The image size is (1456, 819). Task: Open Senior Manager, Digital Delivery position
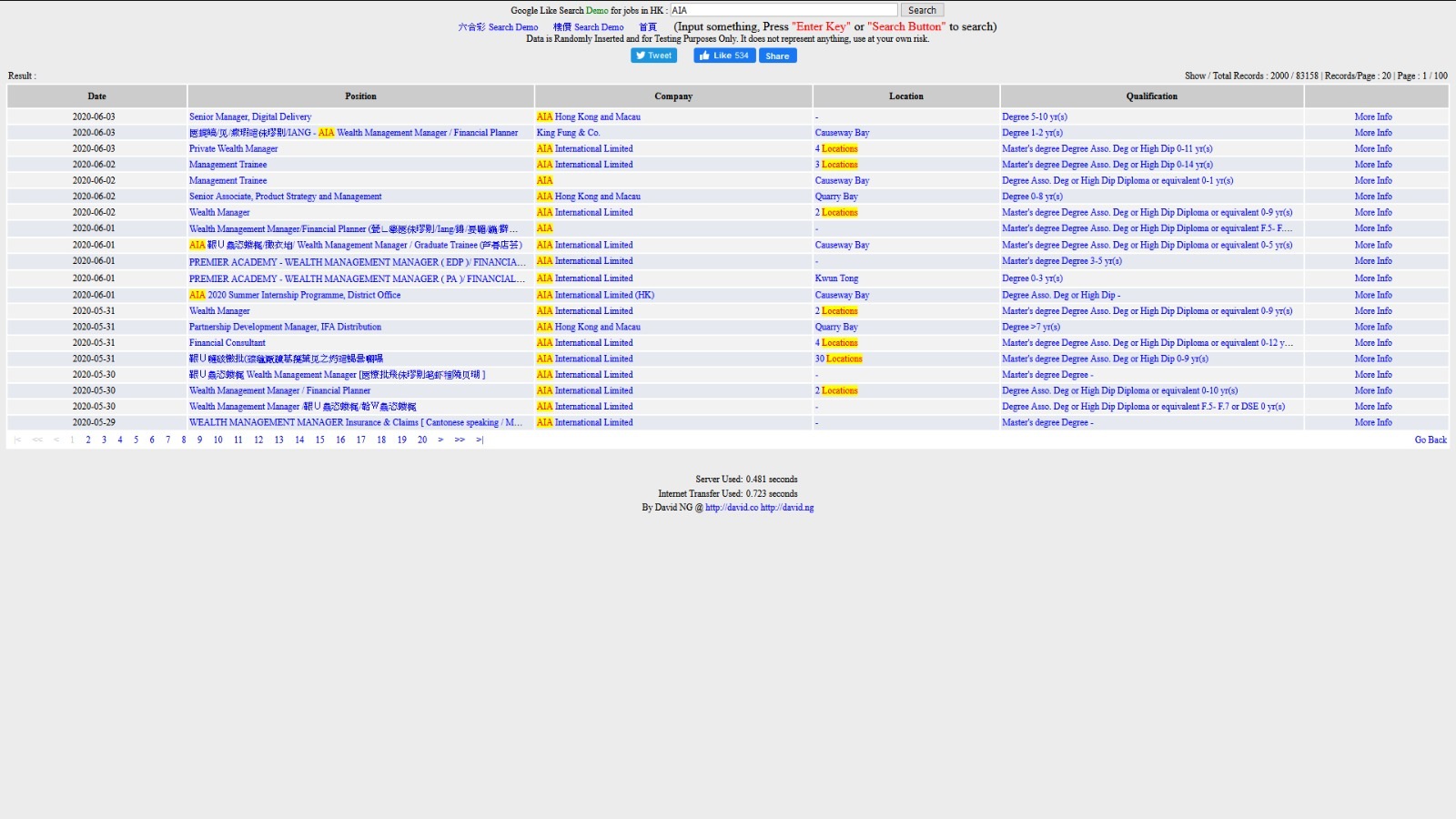click(250, 116)
